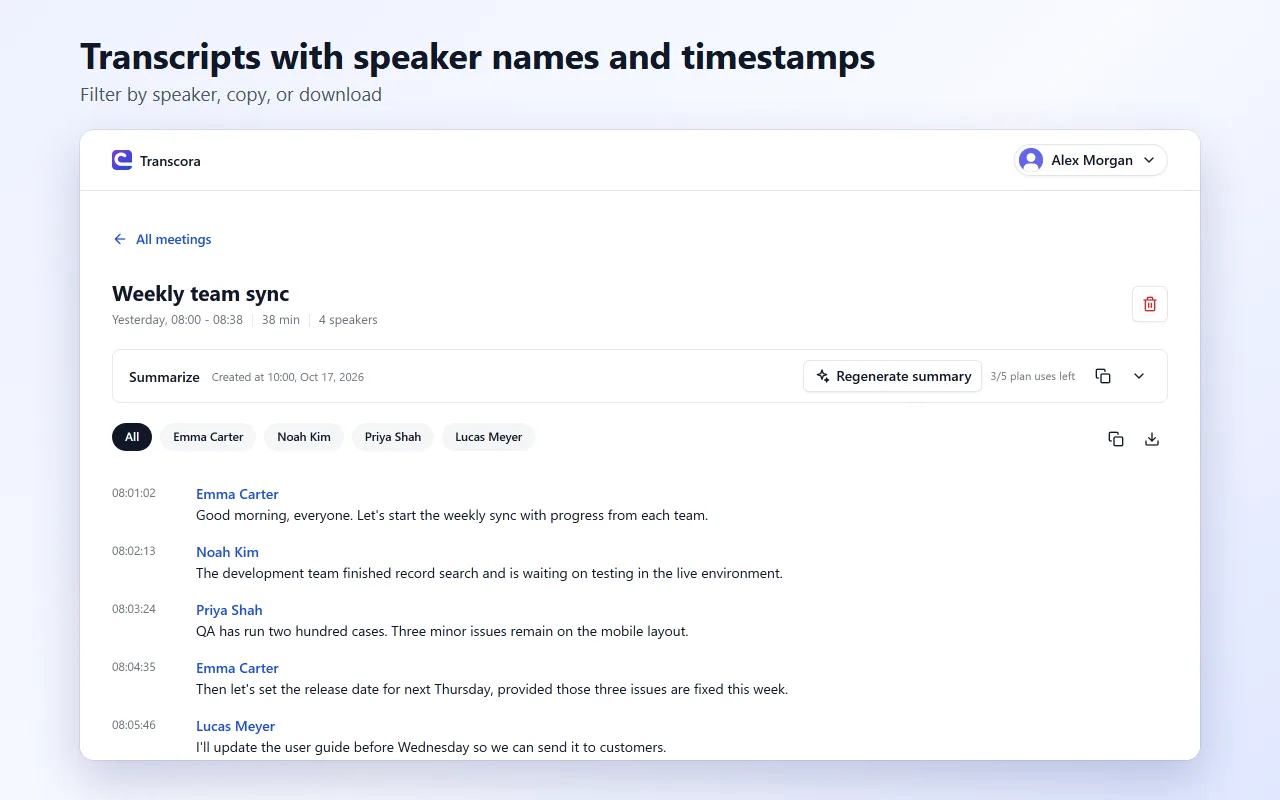The height and width of the screenshot is (800, 1280).
Task: Copy the summary using its copy icon
Action: pos(1103,376)
